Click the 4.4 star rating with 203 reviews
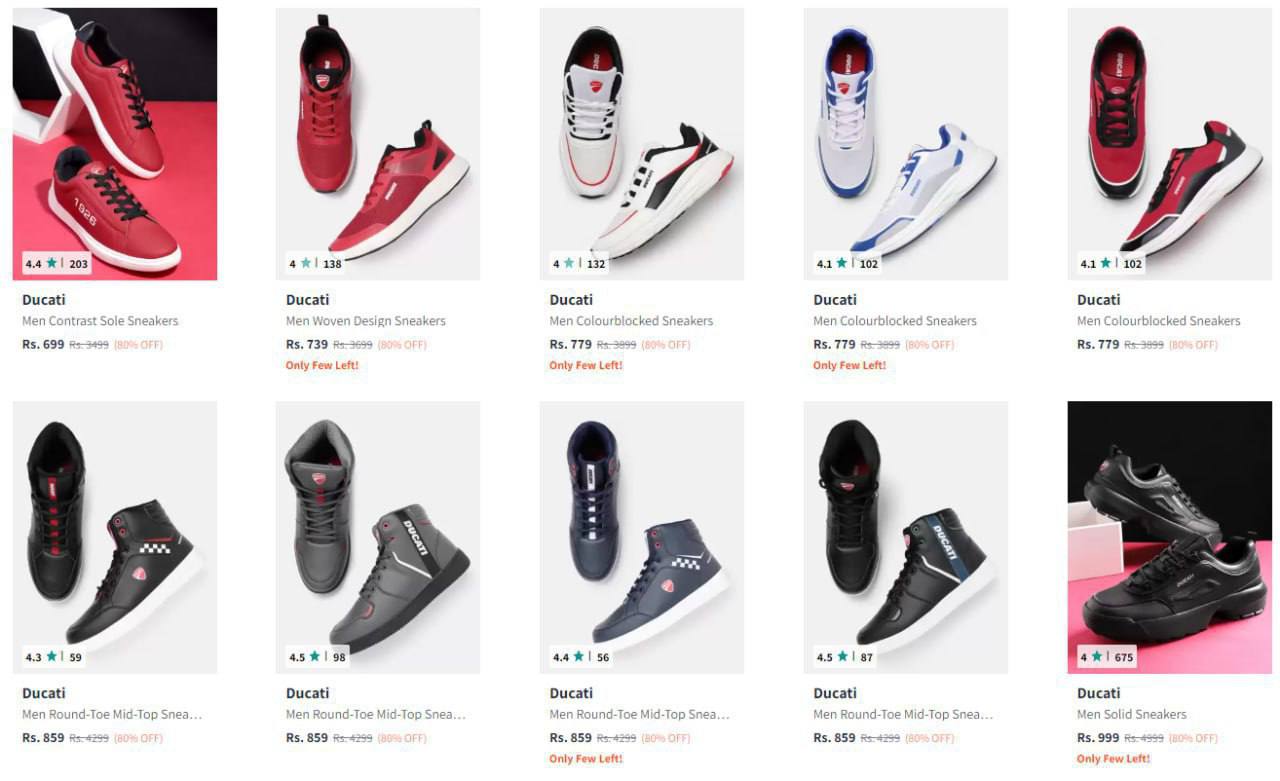Screen dimensions: 1280x781 coord(57,264)
